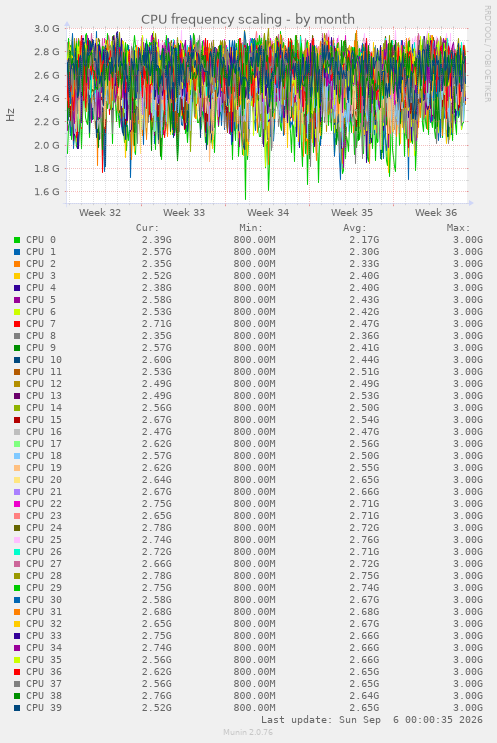Click the '1.6 G' y-axis label

tap(47, 192)
